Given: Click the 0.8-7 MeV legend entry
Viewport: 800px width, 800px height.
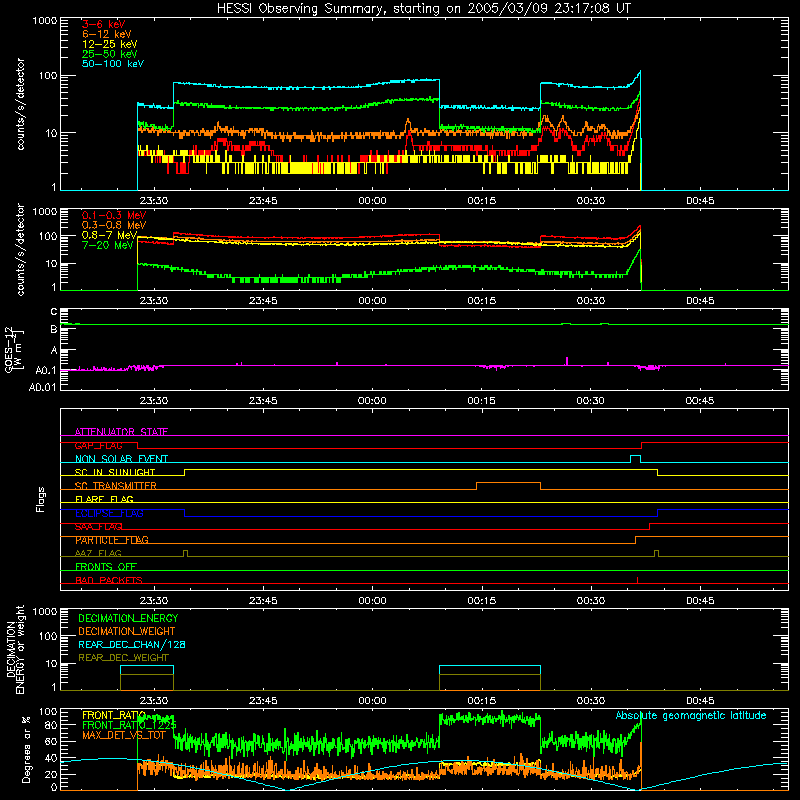Looking at the screenshot, I should (110, 235).
